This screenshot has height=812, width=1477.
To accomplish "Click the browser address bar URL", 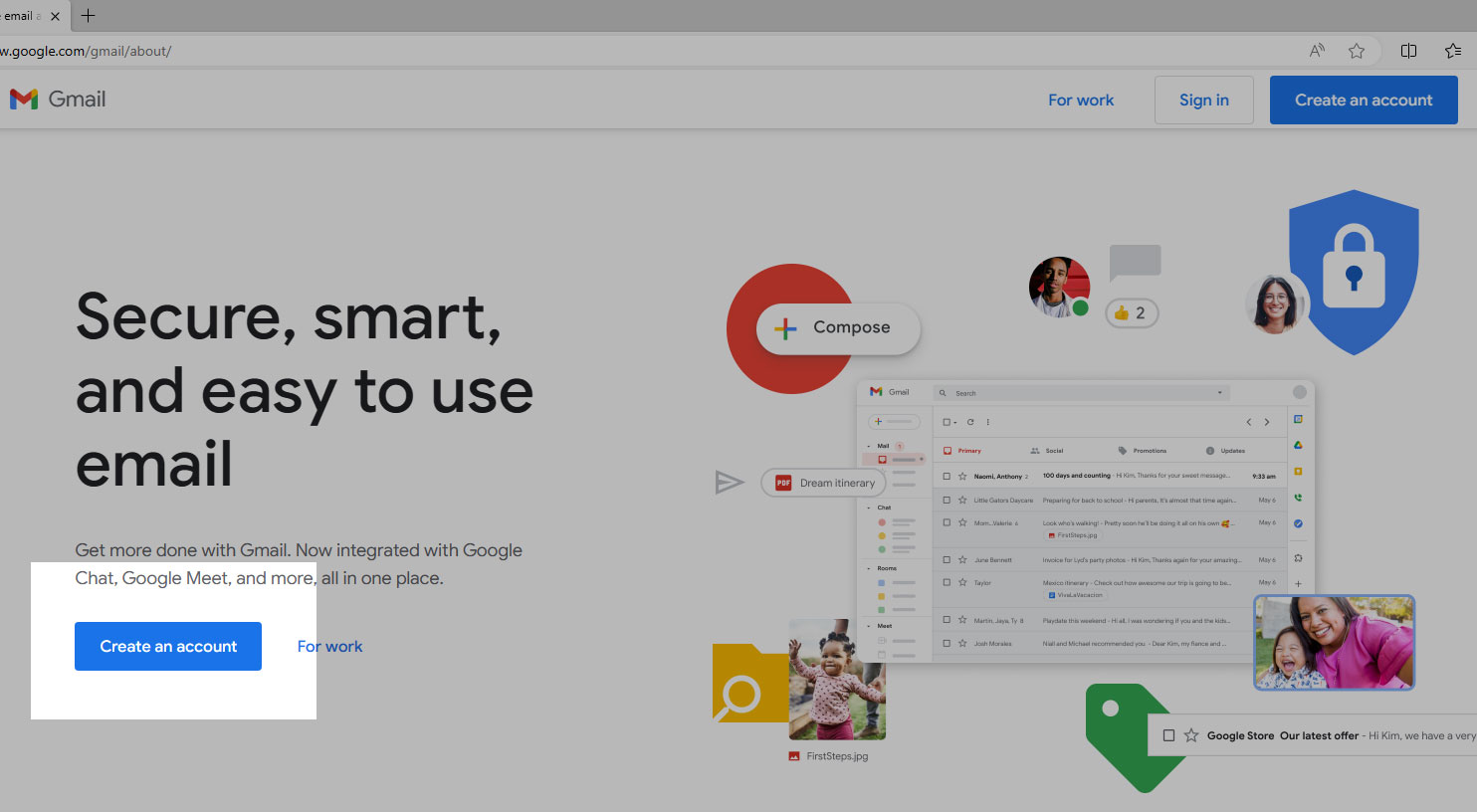I will point(86,51).
